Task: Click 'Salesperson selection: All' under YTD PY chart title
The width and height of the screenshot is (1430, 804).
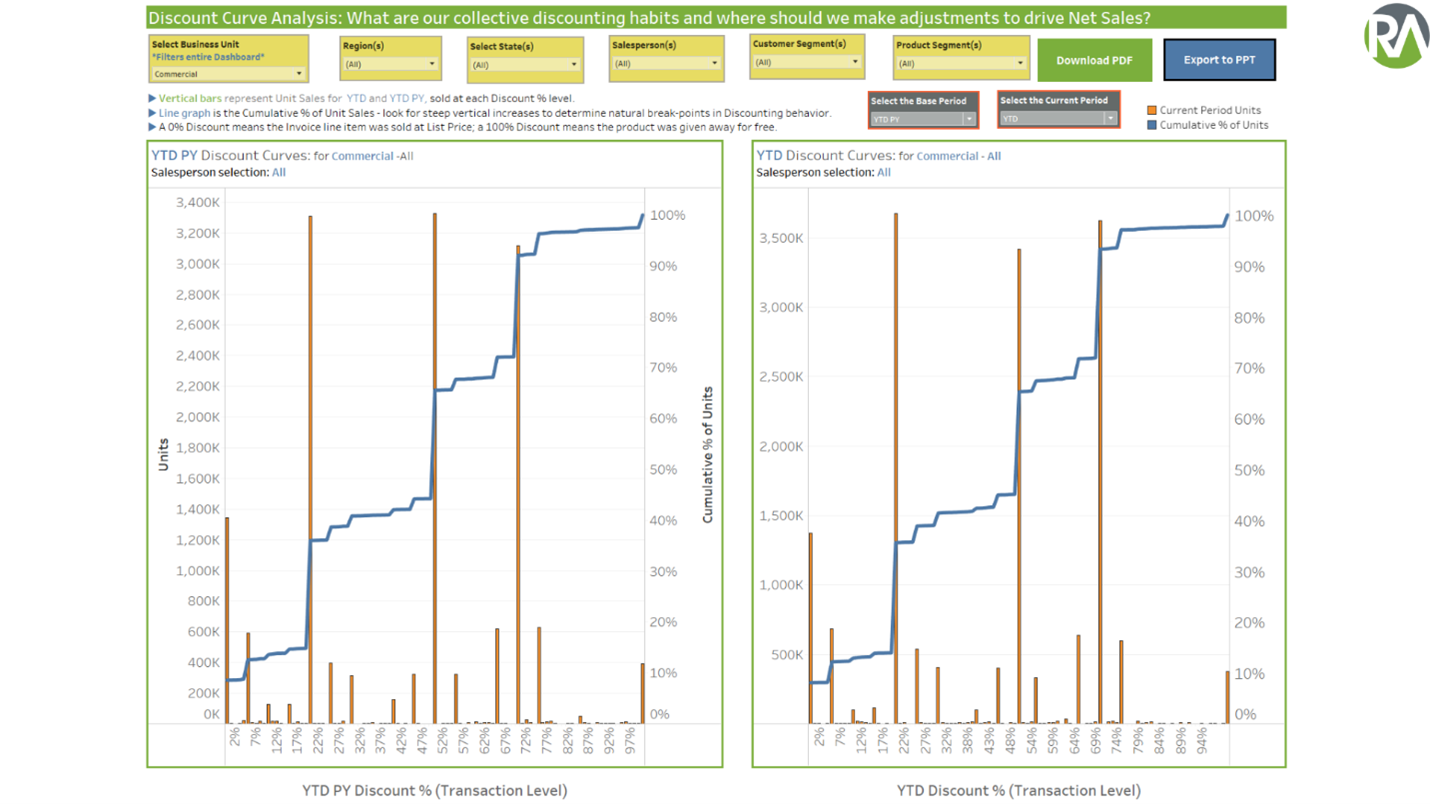Action: (x=218, y=172)
